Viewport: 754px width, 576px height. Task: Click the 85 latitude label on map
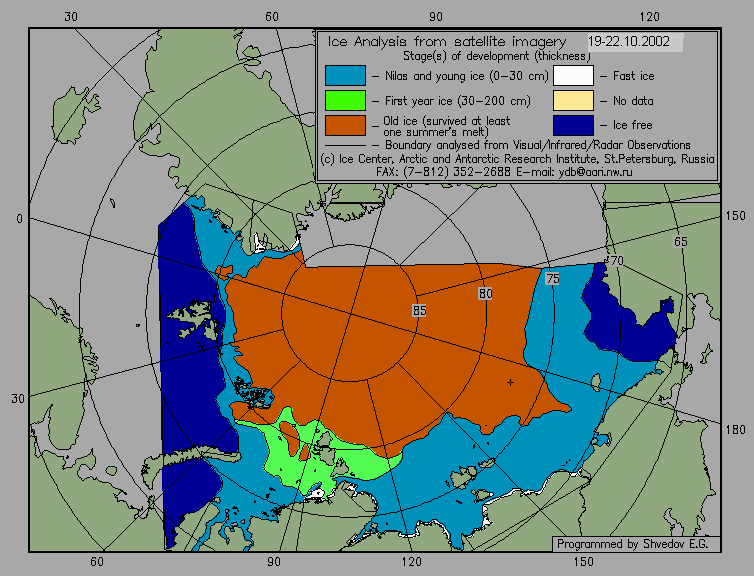(419, 311)
